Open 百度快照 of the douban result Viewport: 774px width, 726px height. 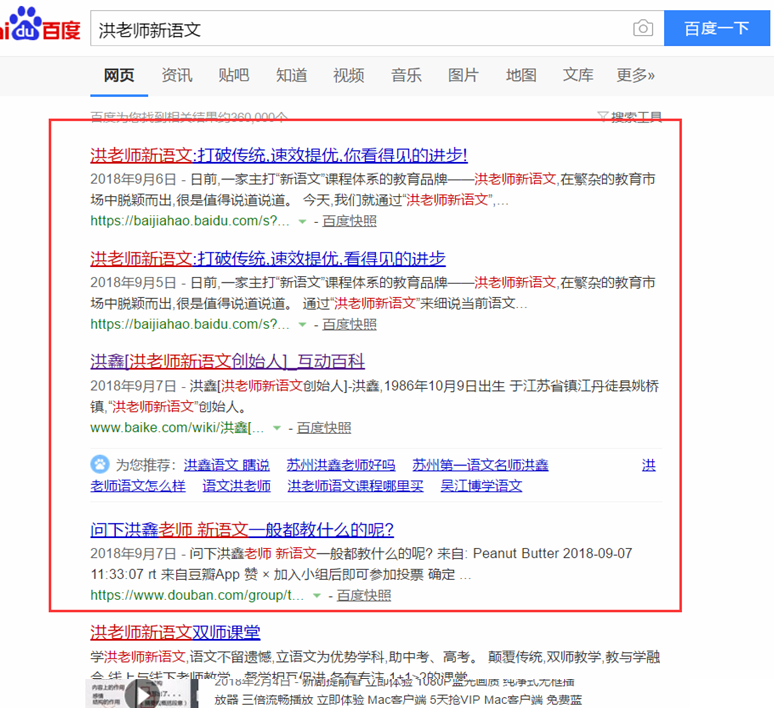pyautogui.click(x=364, y=595)
